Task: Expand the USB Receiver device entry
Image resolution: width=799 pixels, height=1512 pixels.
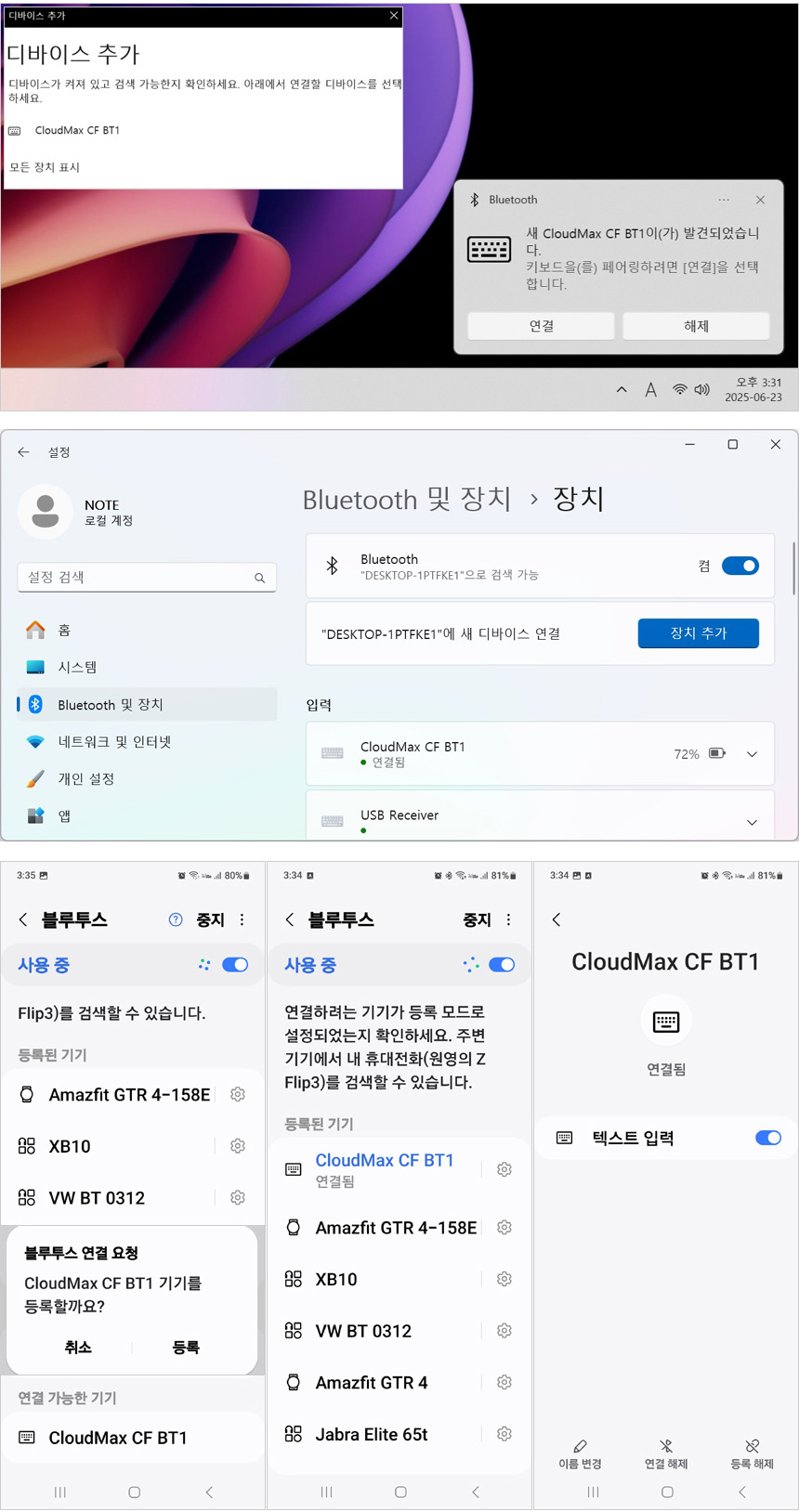Action: 752,822
